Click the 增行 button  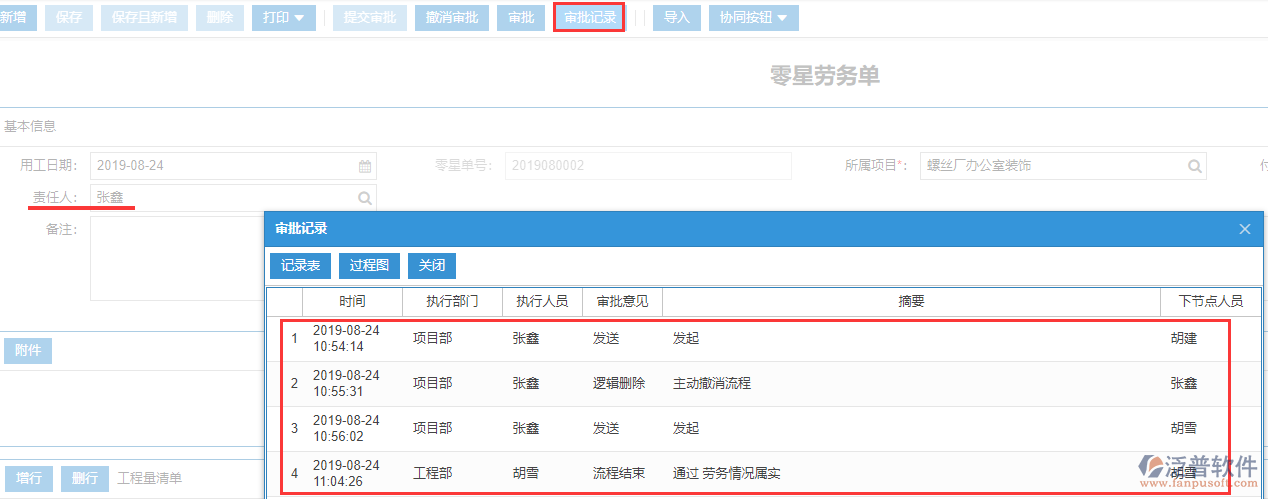[29, 478]
